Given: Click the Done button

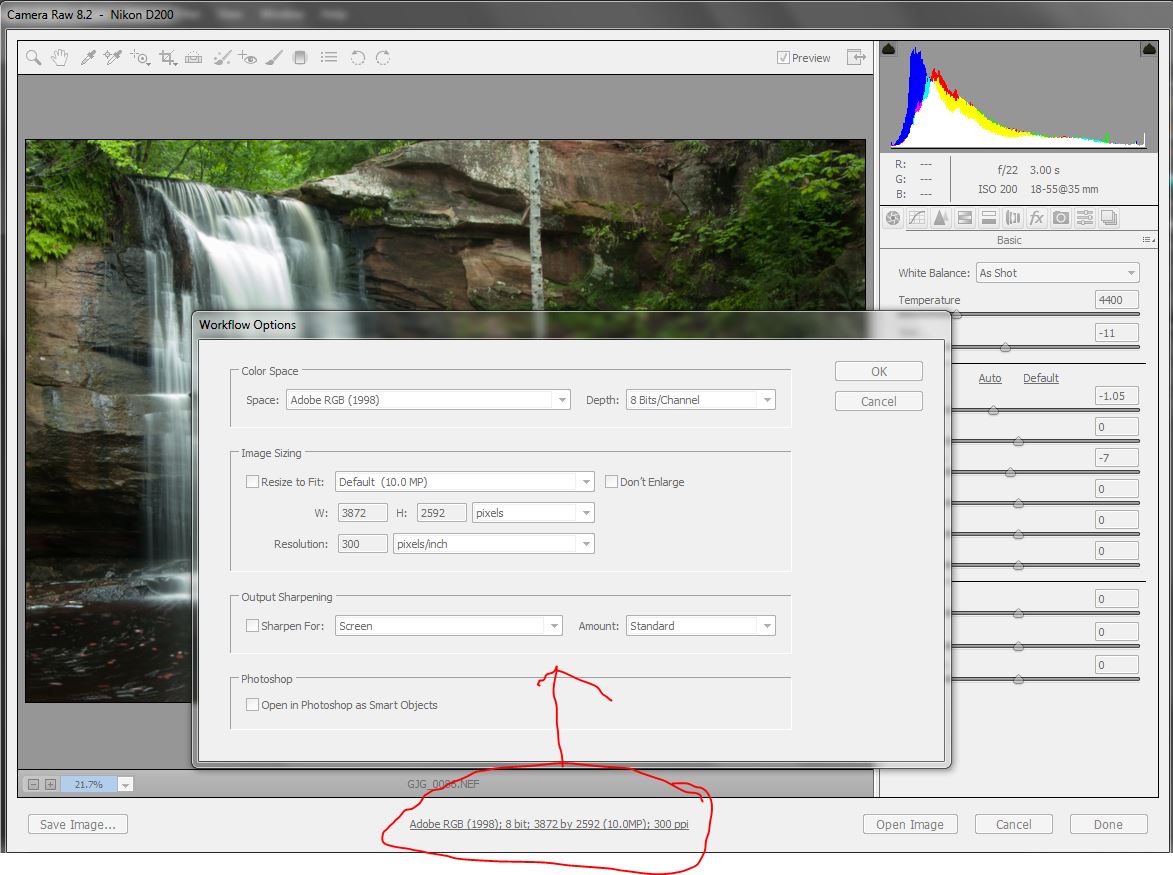Looking at the screenshot, I should [1108, 824].
